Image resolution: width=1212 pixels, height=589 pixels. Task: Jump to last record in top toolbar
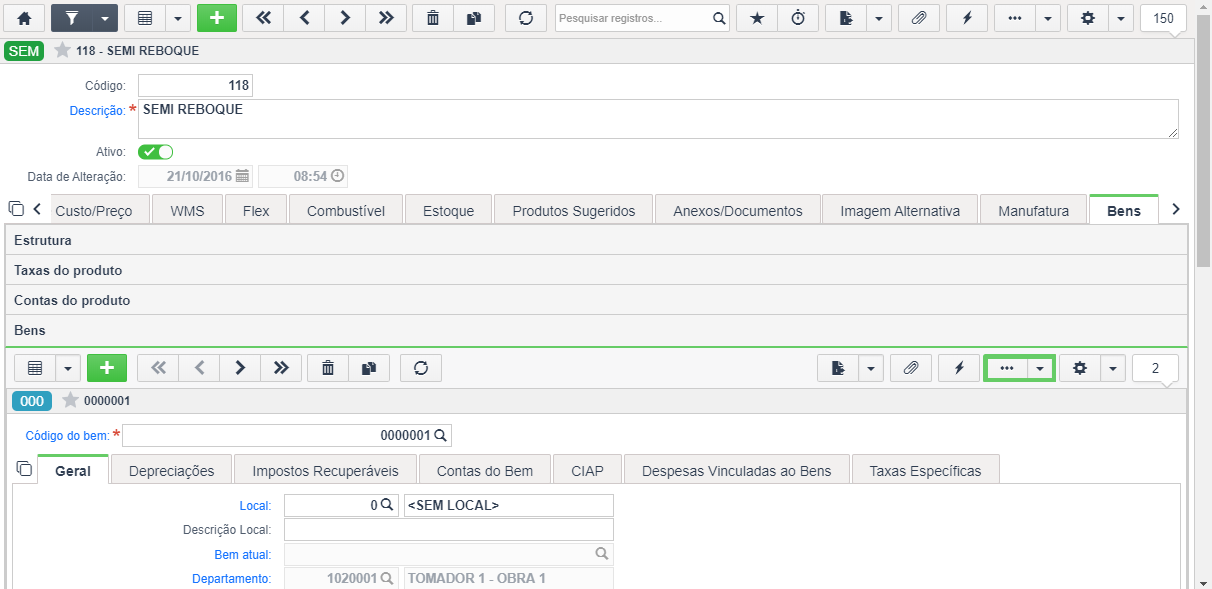(386, 18)
